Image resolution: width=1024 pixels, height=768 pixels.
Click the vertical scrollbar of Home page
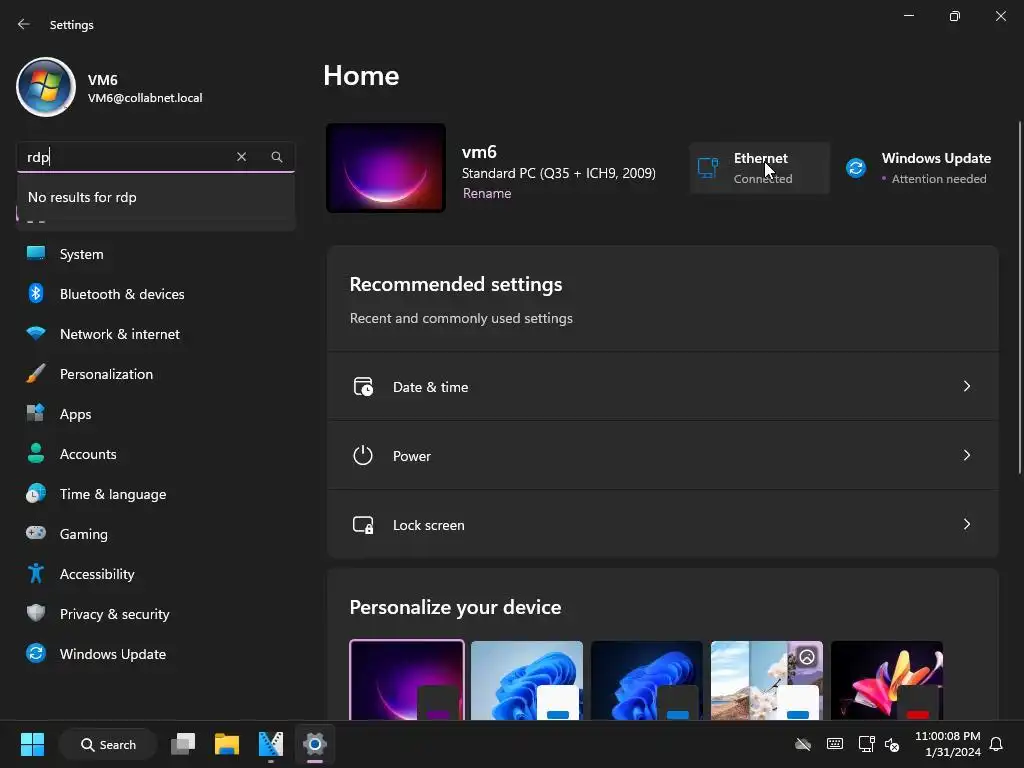1019,297
